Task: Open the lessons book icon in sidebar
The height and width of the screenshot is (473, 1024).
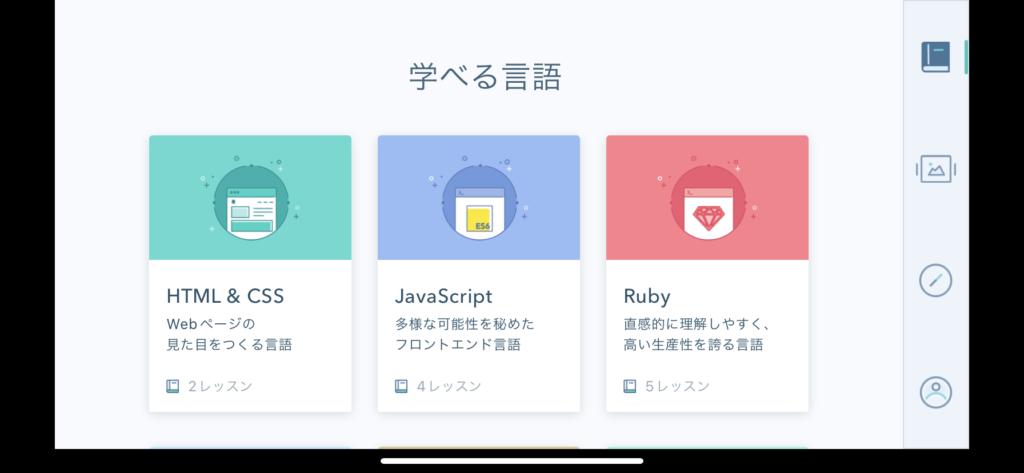Action: tap(935, 57)
